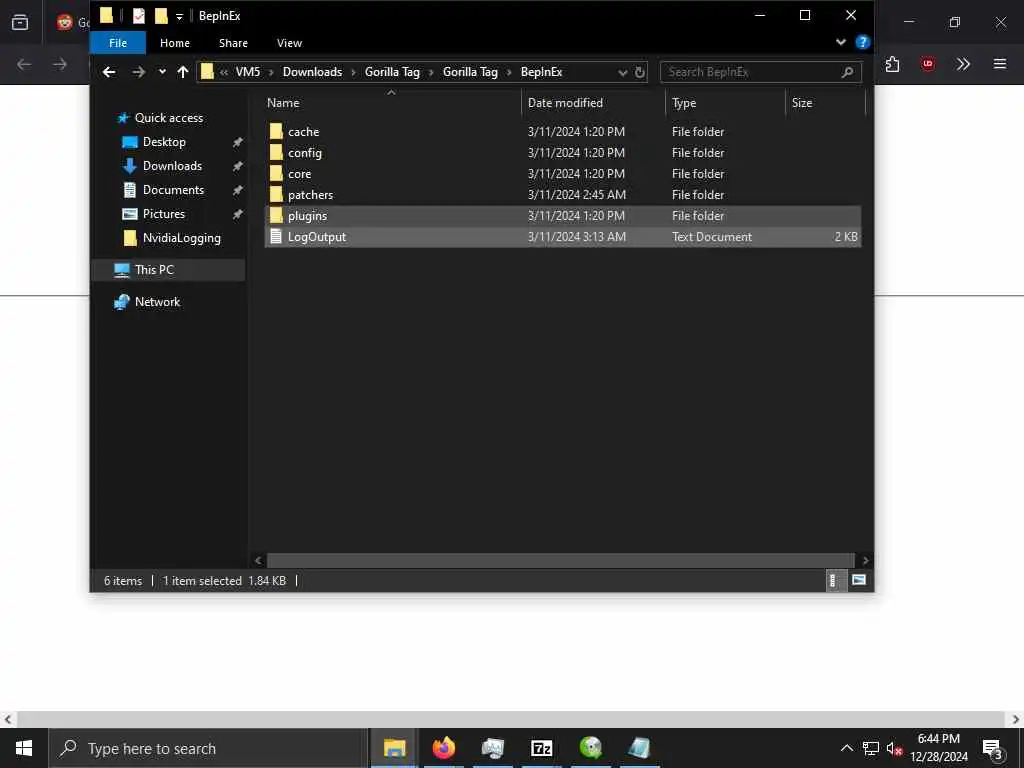This screenshot has height=768, width=1024.
Task: Click the file list scroll left arrow
Action: tap(258, 560)
